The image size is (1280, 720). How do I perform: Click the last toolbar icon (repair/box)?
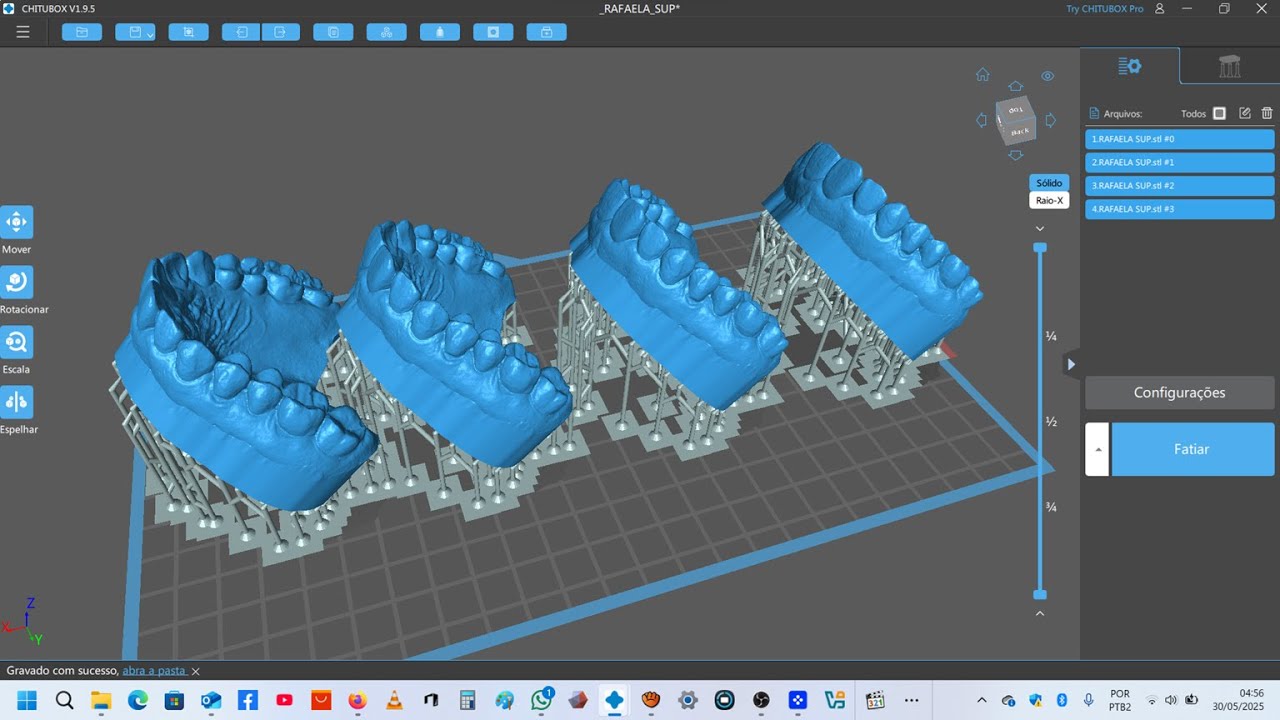point(546,32)
